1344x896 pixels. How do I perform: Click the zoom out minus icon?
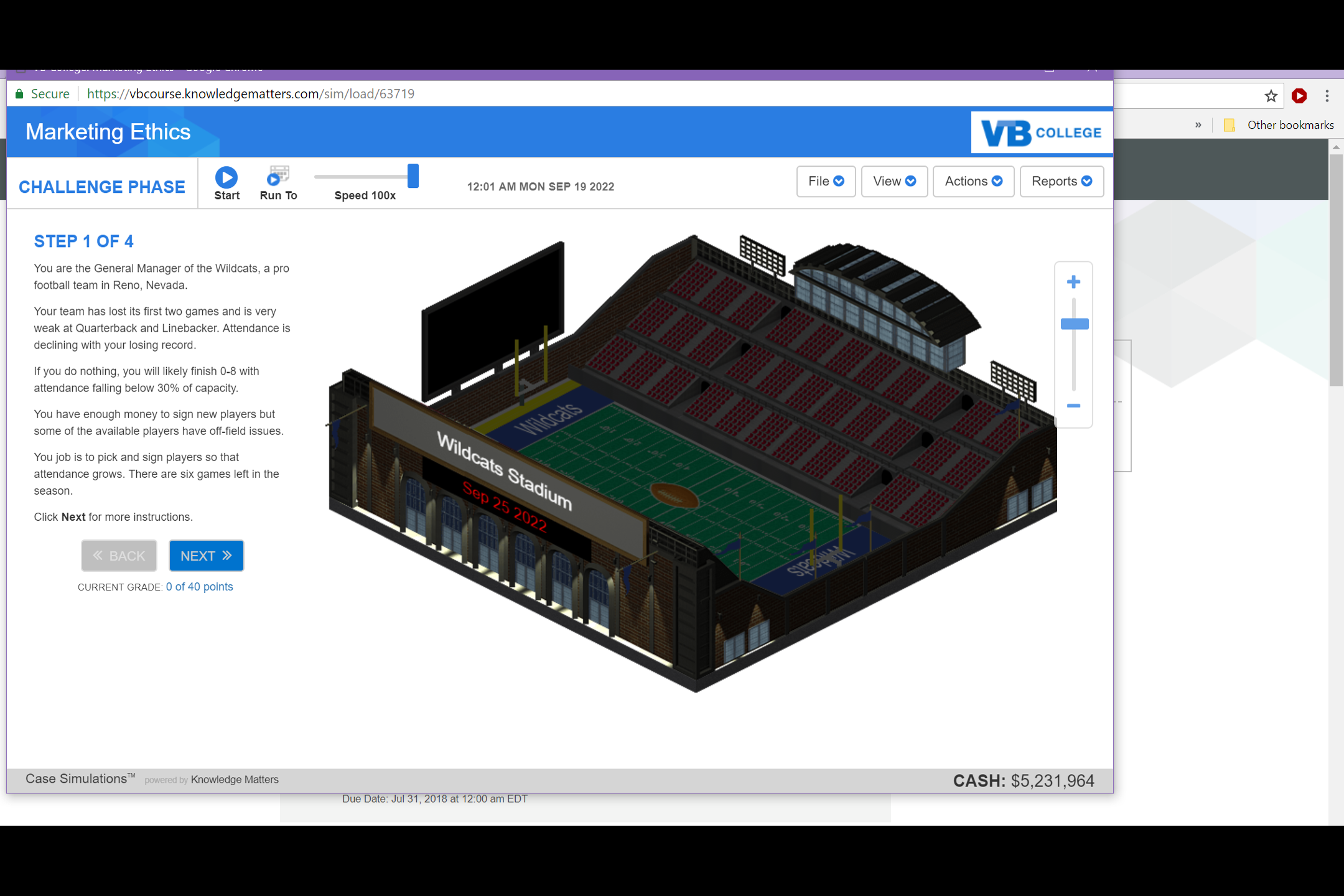pos(1073,406)
